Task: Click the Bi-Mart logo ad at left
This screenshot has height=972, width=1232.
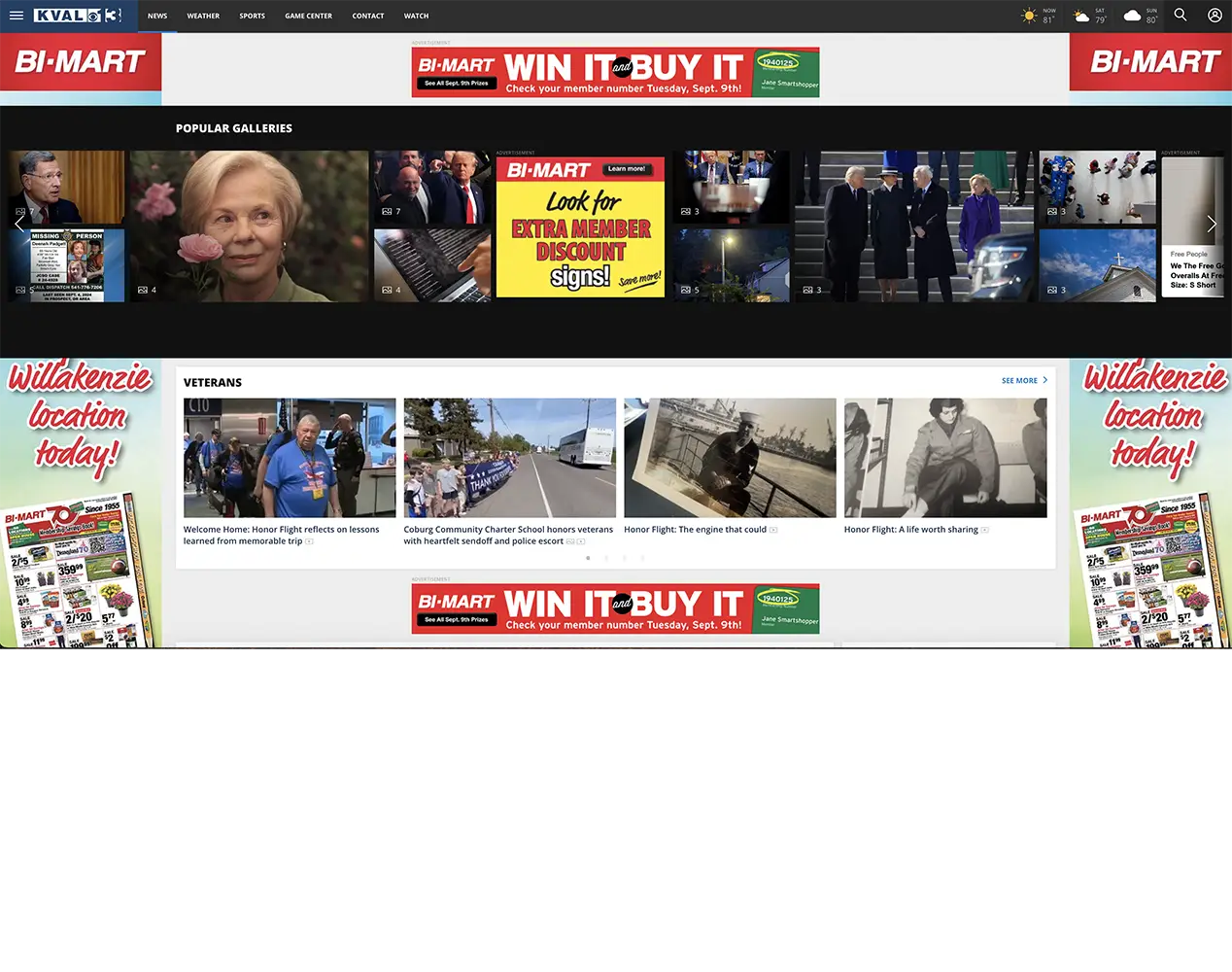Action: click(81, 62)
